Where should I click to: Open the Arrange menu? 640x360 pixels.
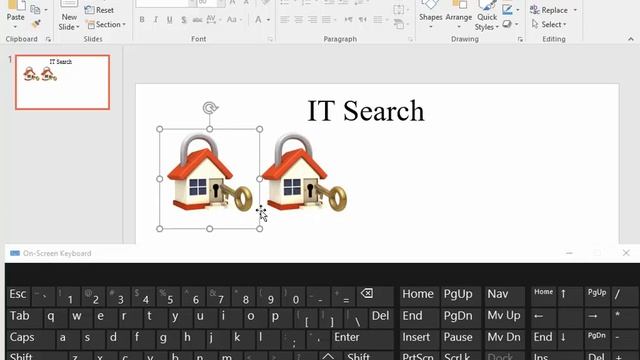459,15
